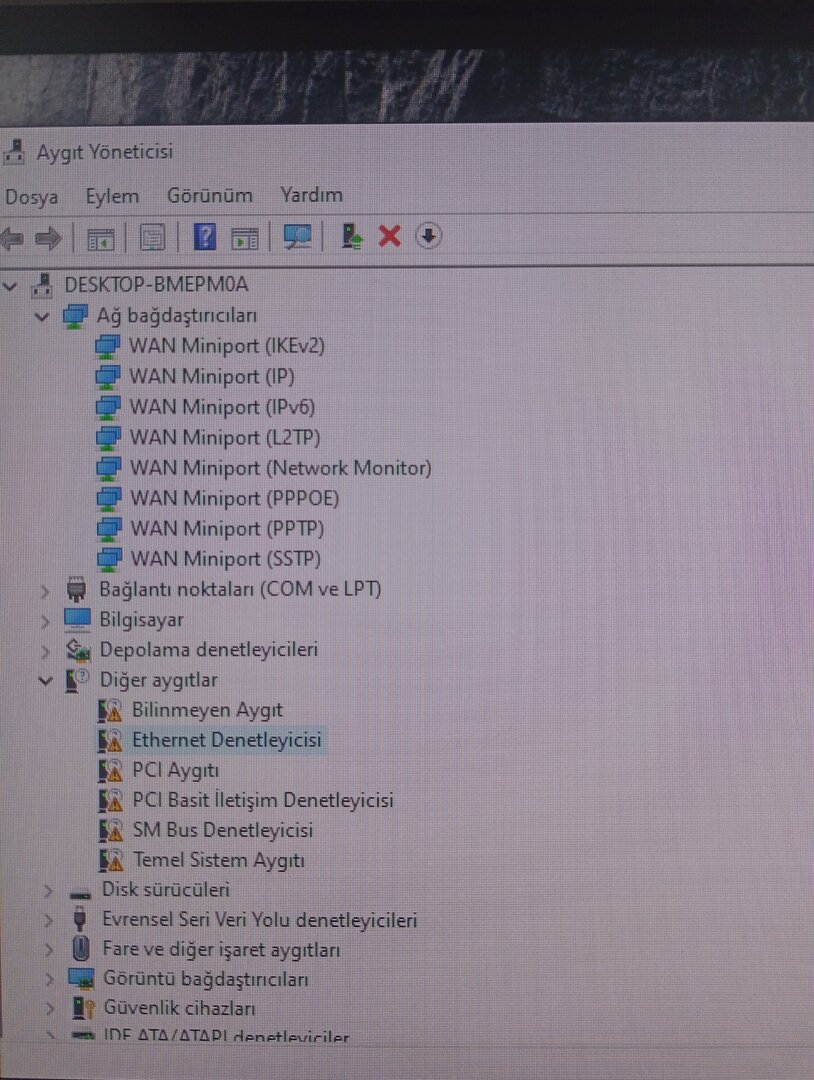814x1080 pixels.
Task: Select the Güvenlik cihazları label
Action: click(x=179, y=1008)
